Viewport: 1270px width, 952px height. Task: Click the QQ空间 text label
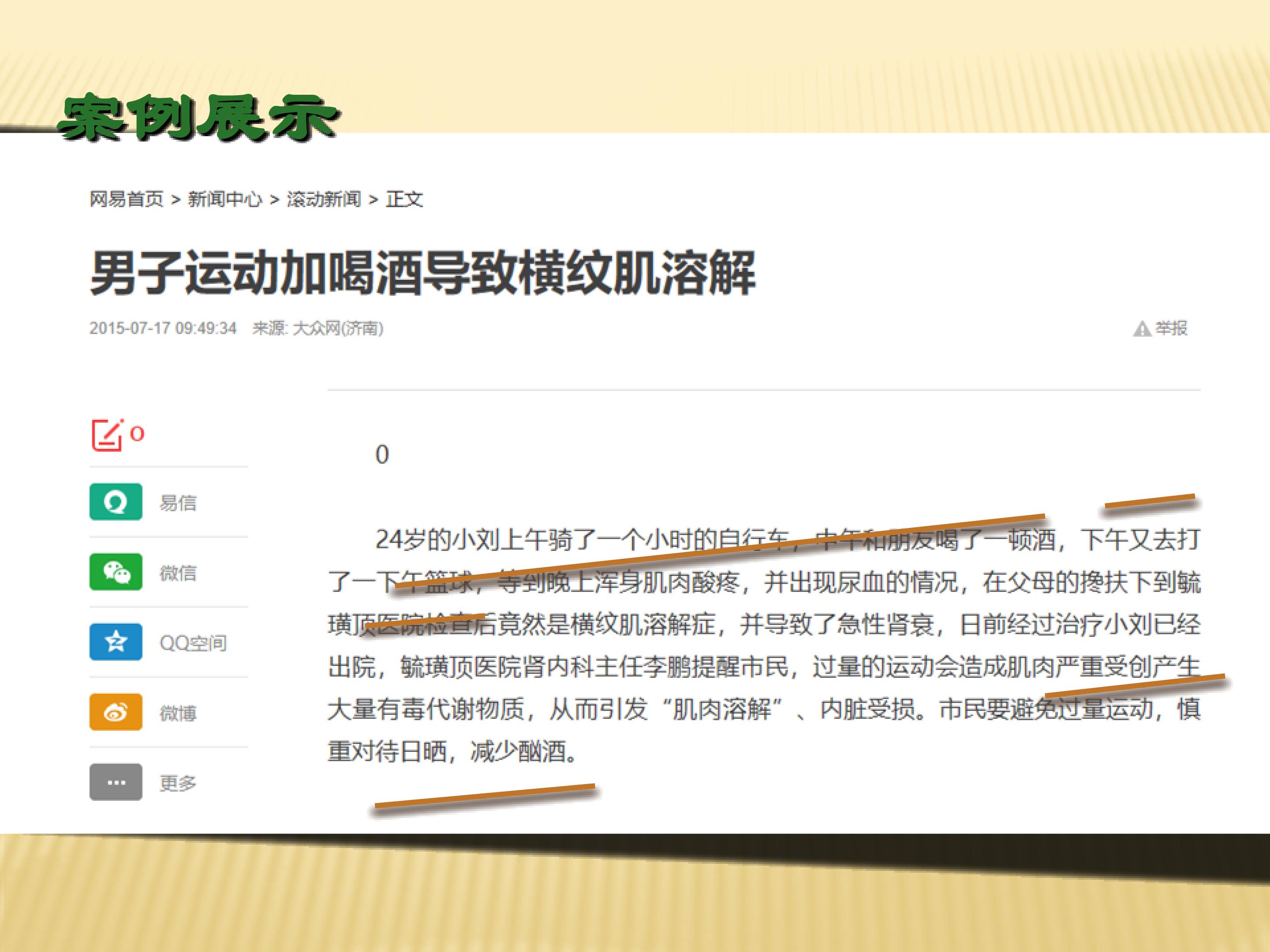click(x=193, y=643)
